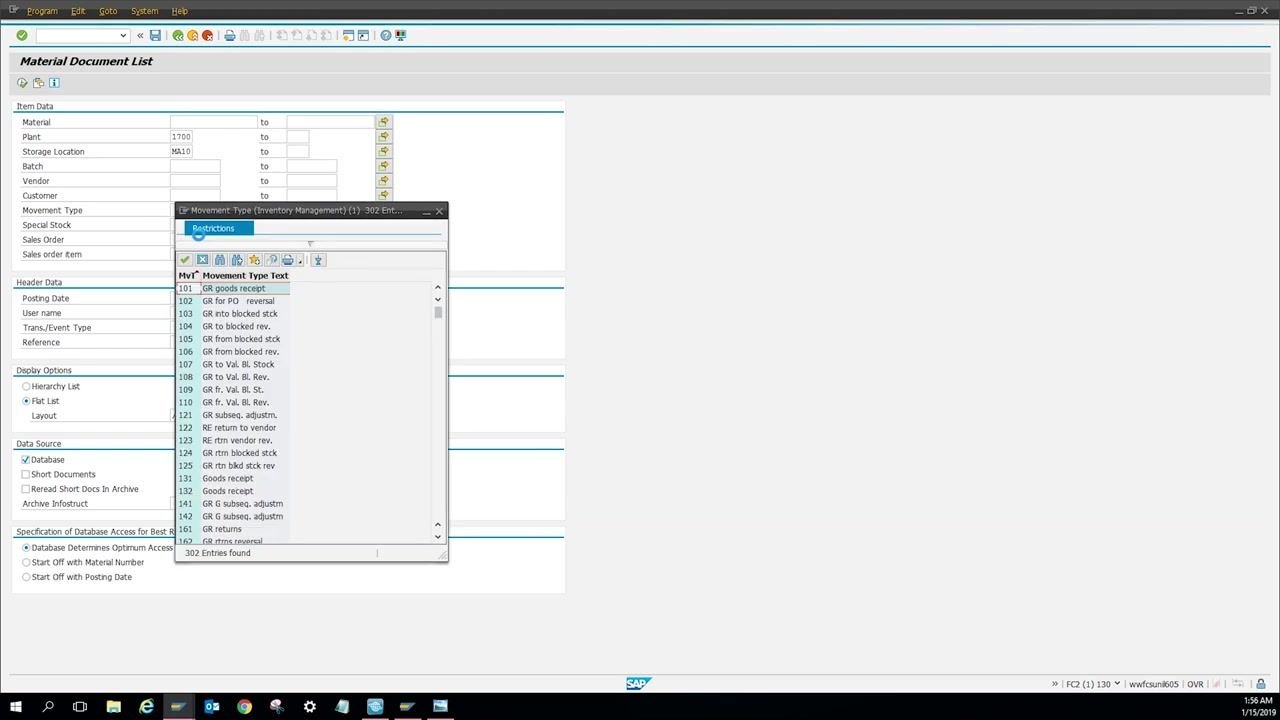Click the Personal Value List icon in popup

[x=318, y=260]
